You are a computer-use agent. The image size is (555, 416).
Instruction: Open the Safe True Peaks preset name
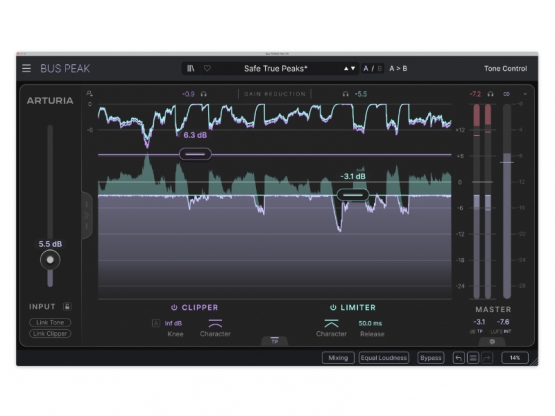click(x=275, y=69)
